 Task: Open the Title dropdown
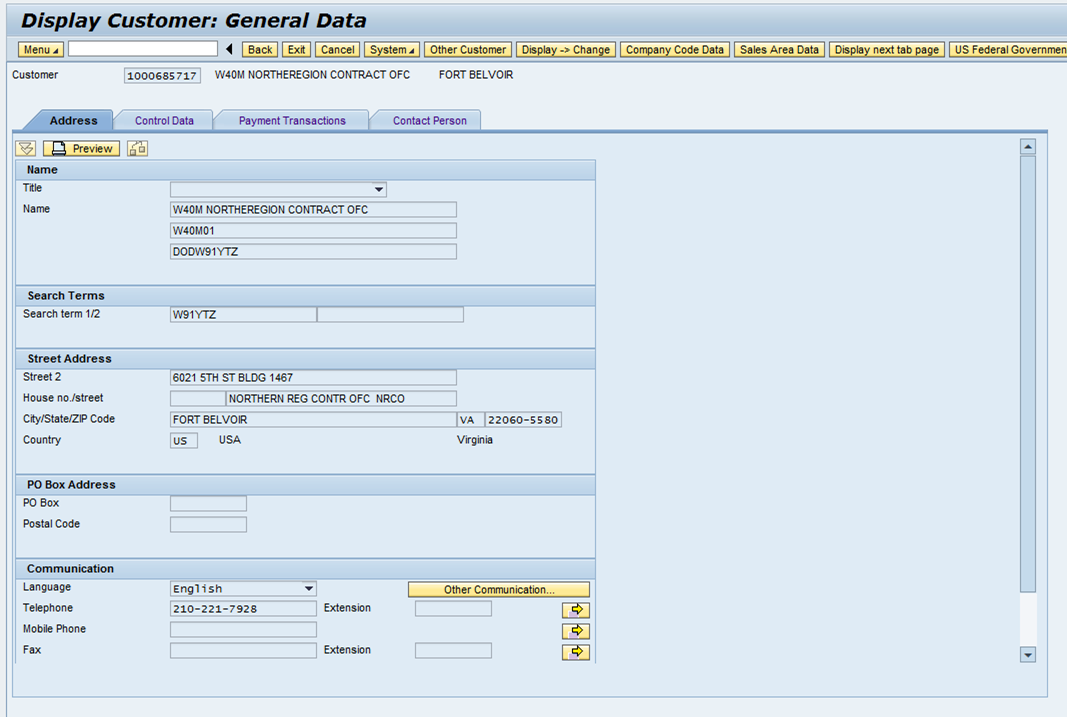point(378,189)
